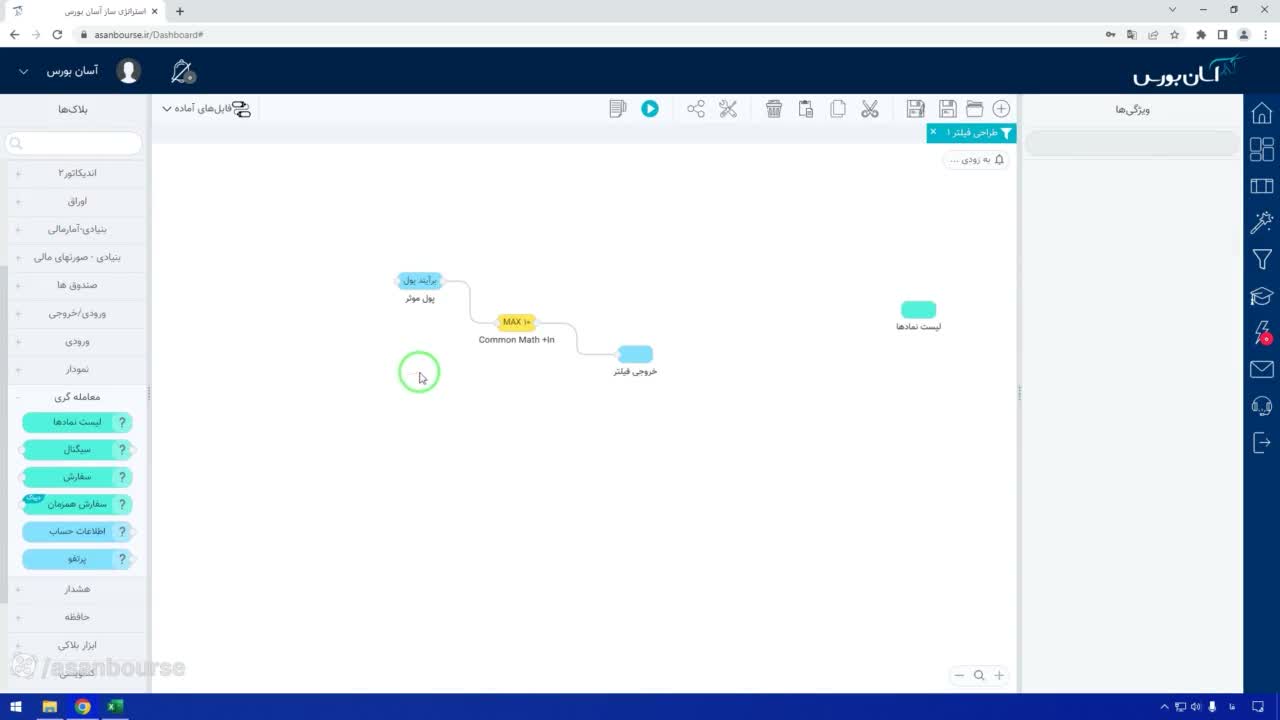Click the muted notification bell icon
Viewport: 1280px width, 720px height.
pos(182,72)
